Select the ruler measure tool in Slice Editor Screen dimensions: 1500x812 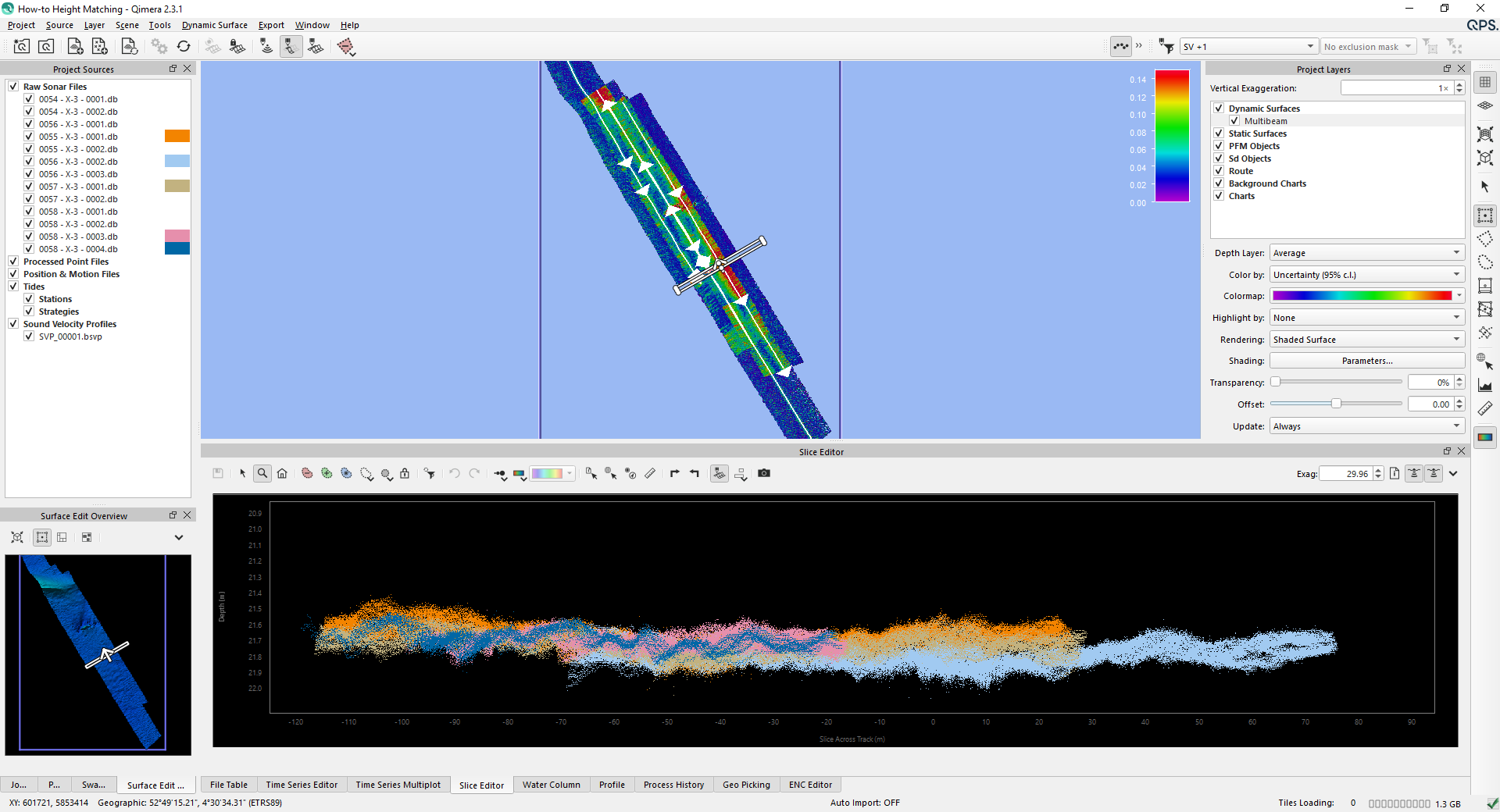650,474
